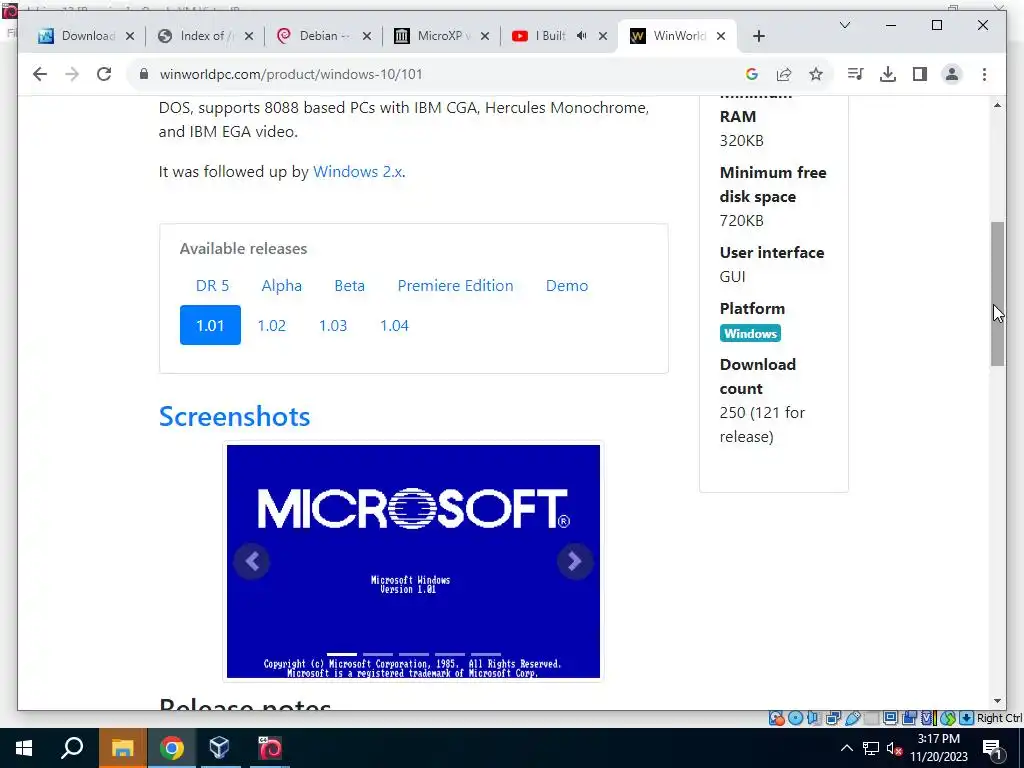This screenshot has height=768, width=1024.
Task: Click the scrollbar down arrow
Action: (997, 701)
